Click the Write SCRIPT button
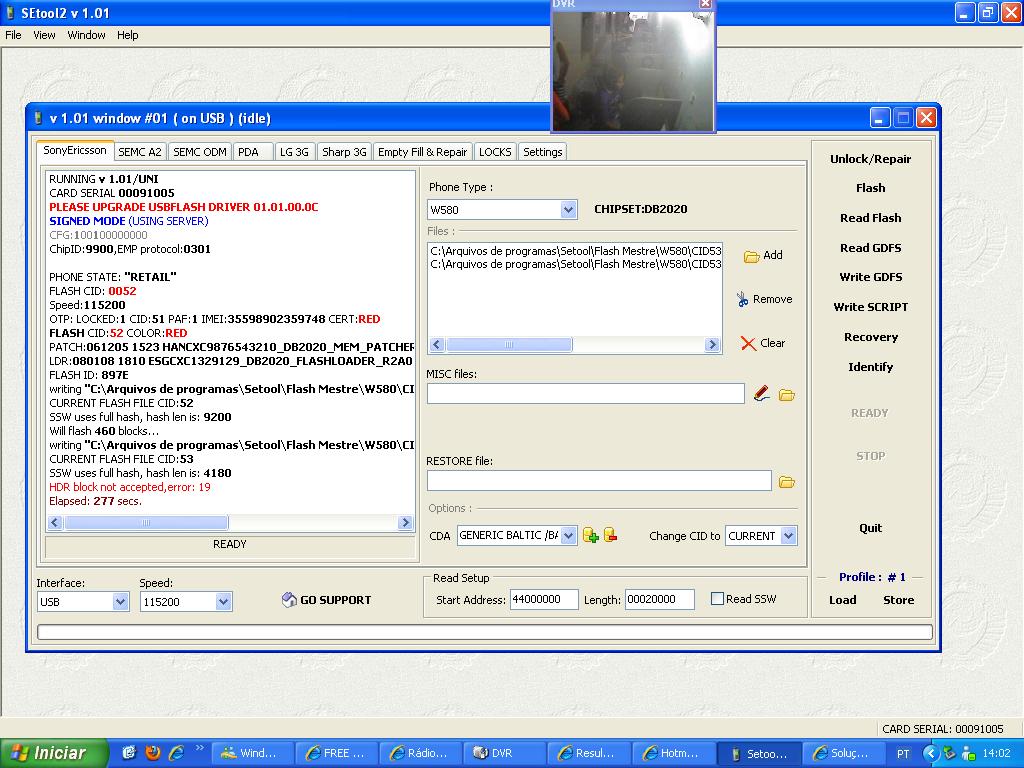1024x768 pixels. pos(870,307)
